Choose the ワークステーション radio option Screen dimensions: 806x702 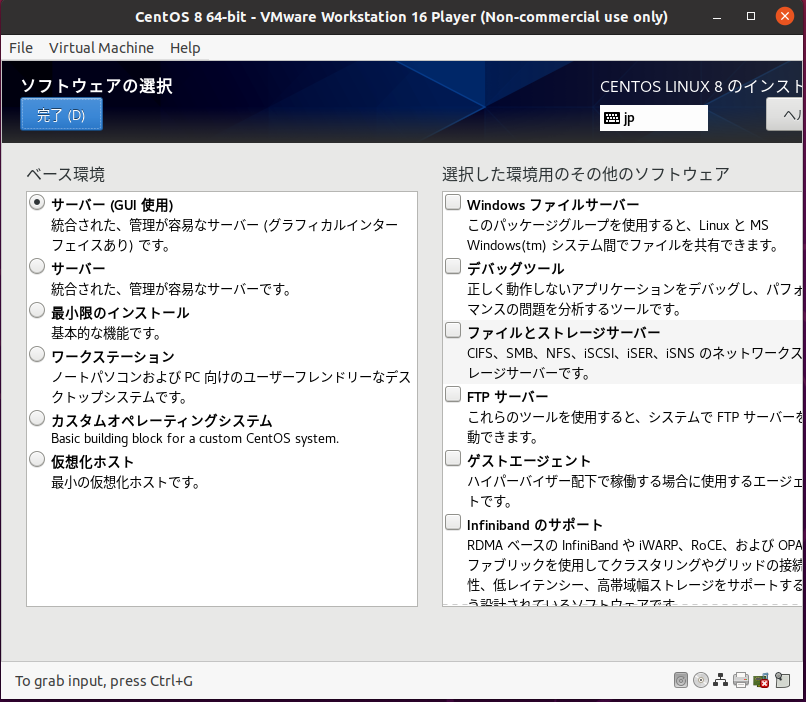[37, 355]
